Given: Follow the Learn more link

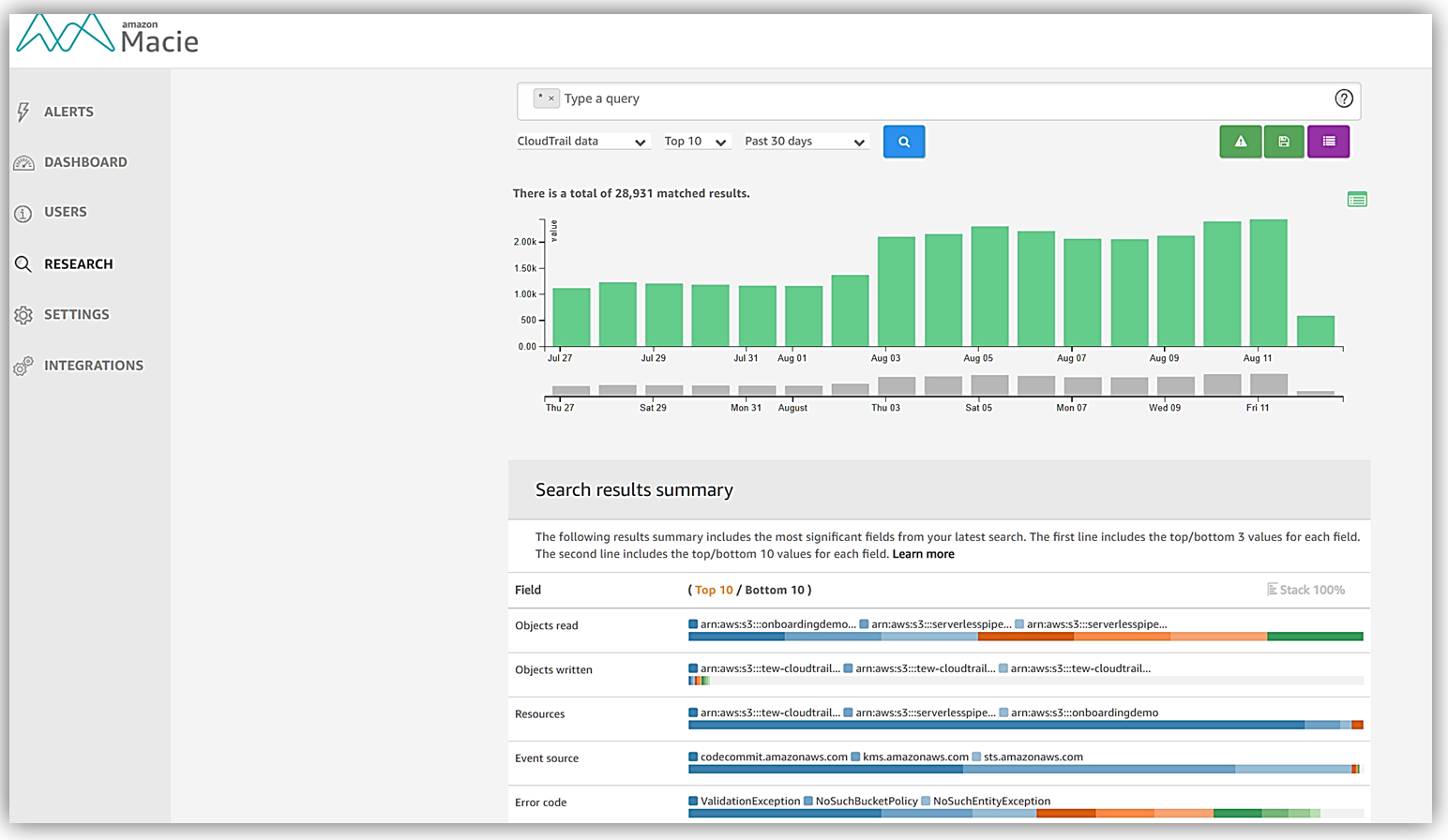Looking at the screenshot, I should 923,554.
